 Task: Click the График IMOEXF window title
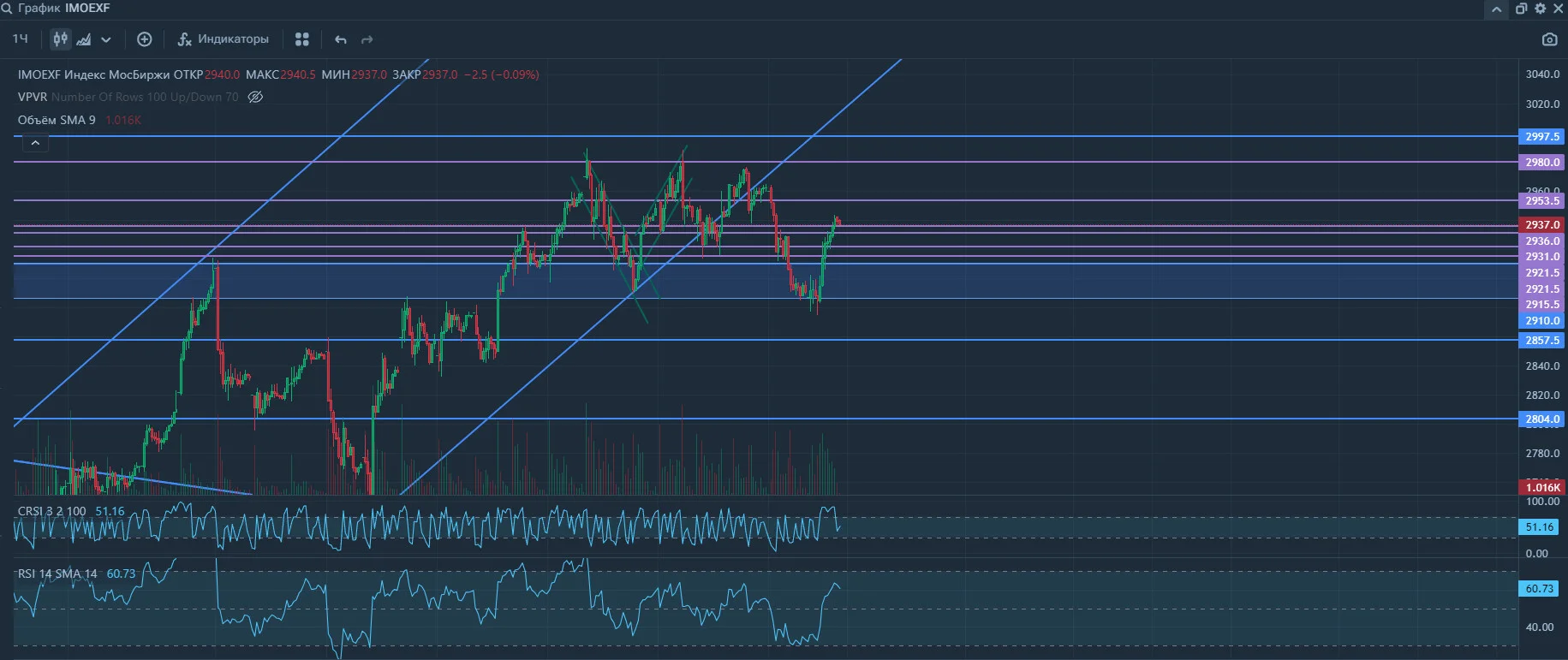click(x=64, y=9)
